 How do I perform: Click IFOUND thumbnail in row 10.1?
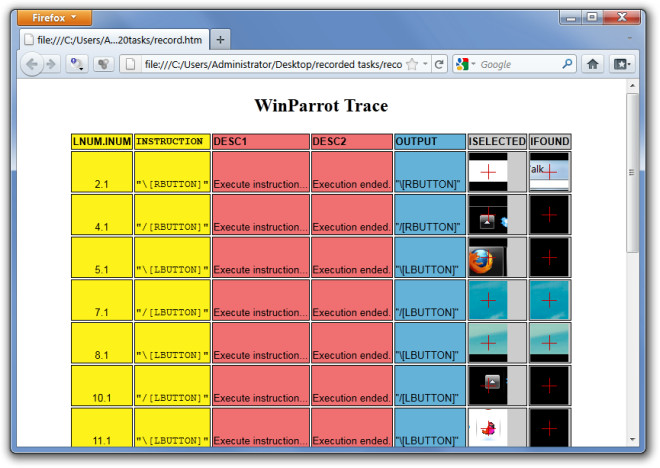[x=549, y=386]
